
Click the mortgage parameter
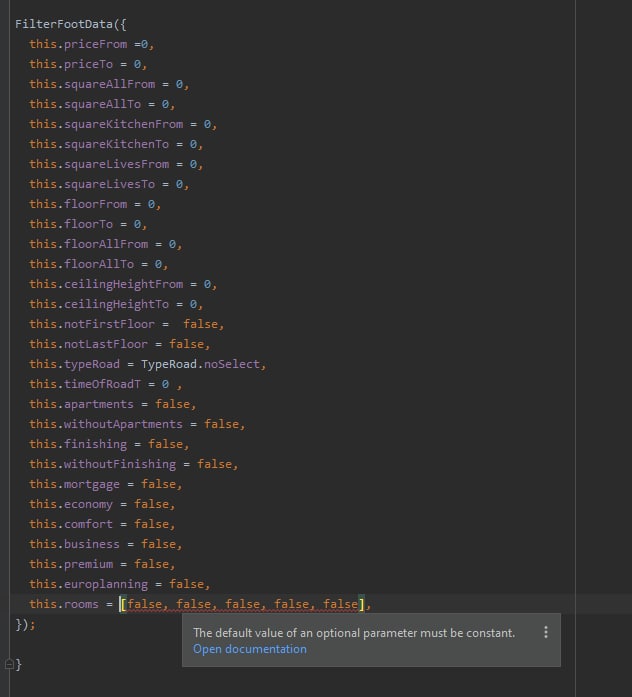[x=92, y=484]
